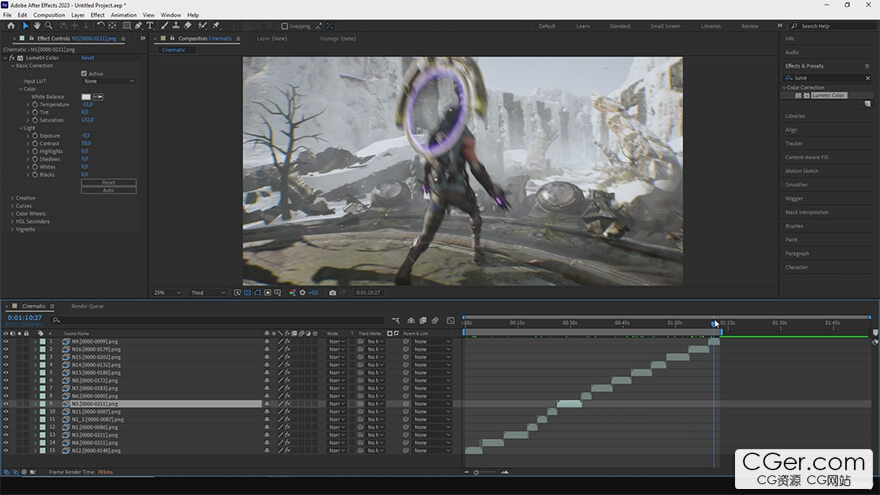Image resolution: width=880 pixels, height=495 pixels.
Task: Click the White Balance color swatch
Action: [x=86, y=97]
